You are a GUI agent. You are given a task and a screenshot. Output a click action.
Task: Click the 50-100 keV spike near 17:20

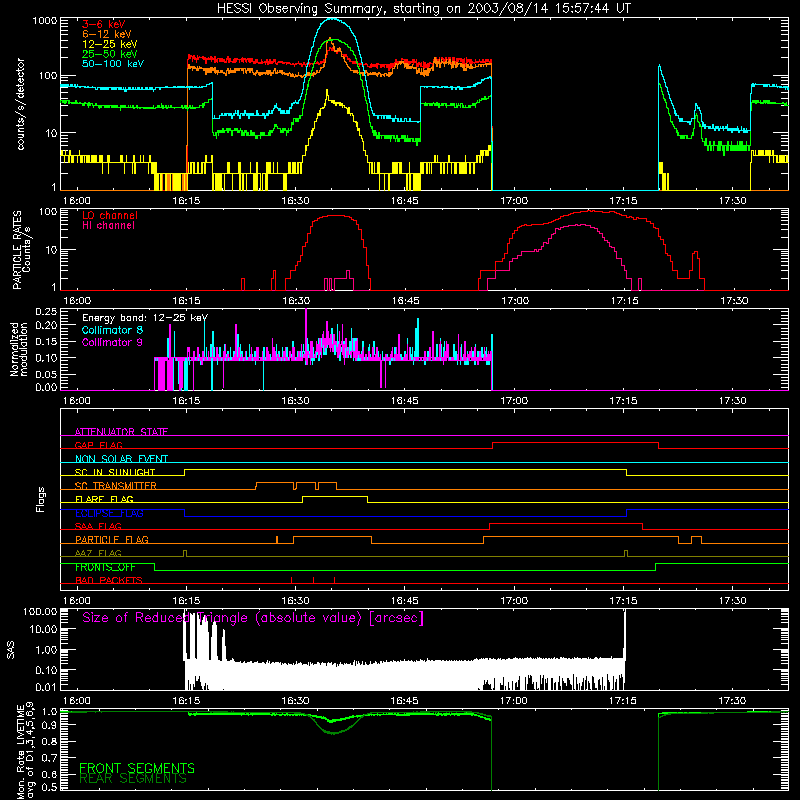point(660,67)
